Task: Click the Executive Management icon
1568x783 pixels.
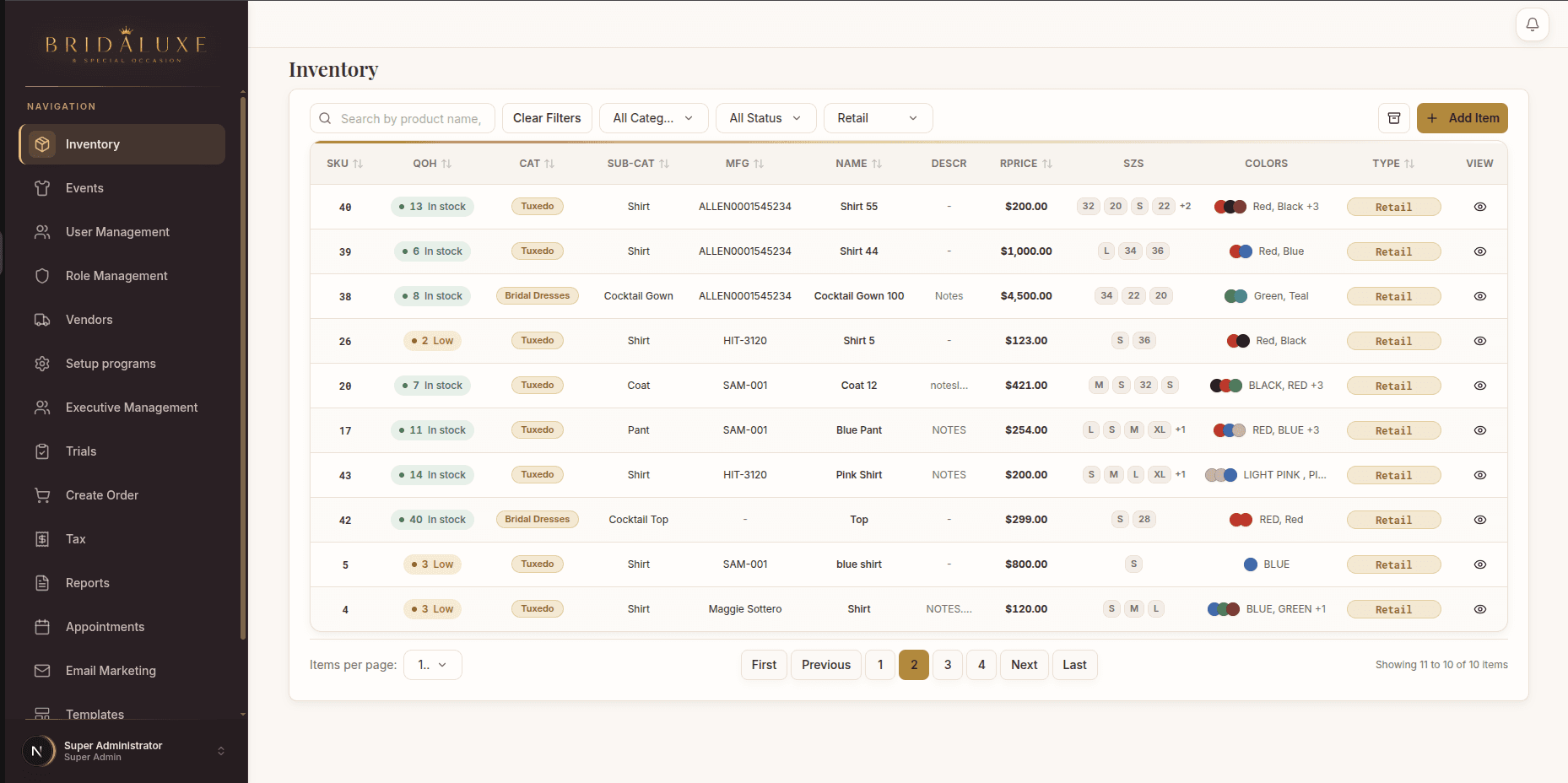Action: tap(42, 408)
